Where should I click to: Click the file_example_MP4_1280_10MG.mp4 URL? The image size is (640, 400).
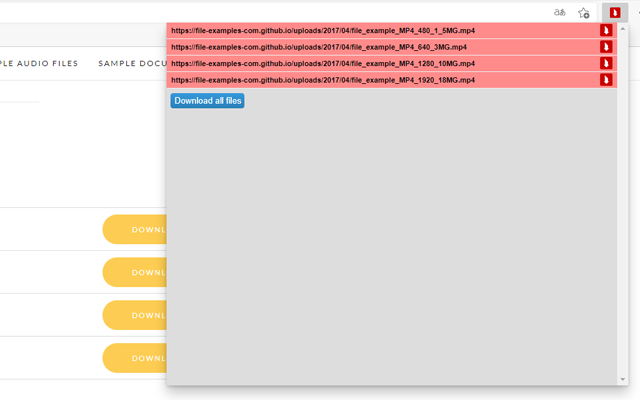pyautogui.click(x=323, y=63)
